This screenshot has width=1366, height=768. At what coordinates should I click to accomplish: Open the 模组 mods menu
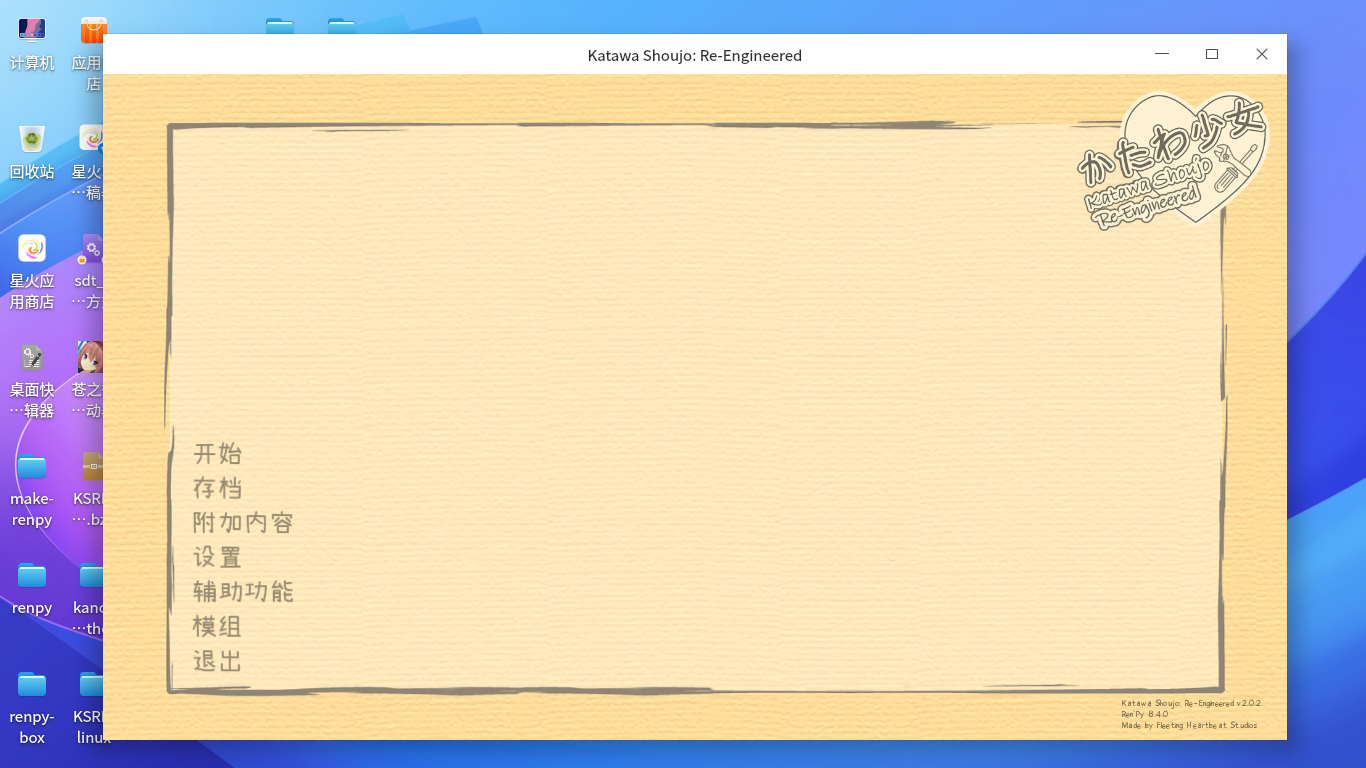(218, 626)
